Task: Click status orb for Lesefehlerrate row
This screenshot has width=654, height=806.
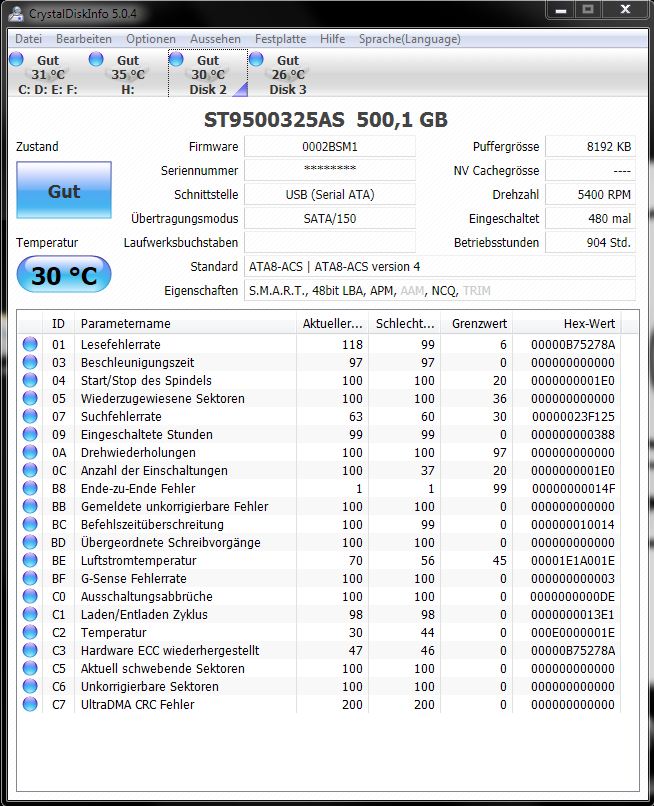Action: (x=30, y=344)
